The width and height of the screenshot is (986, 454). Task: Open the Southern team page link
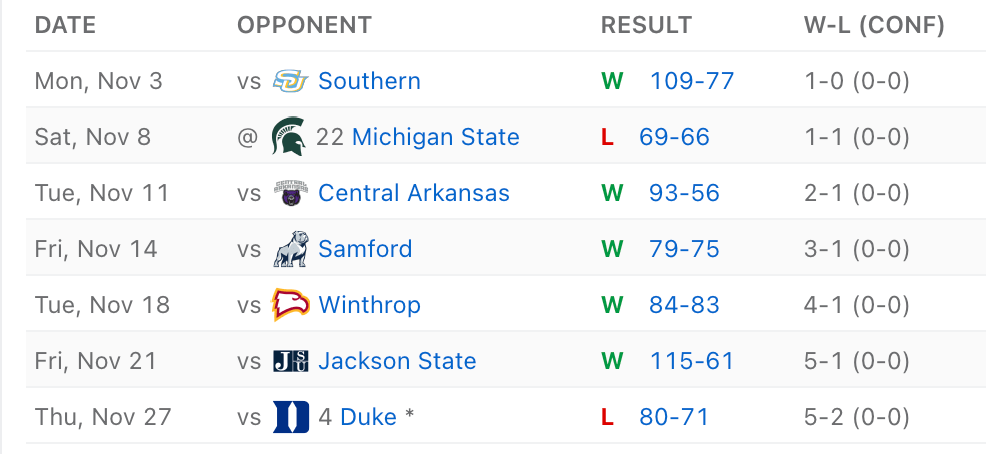(x=369, y=81)
